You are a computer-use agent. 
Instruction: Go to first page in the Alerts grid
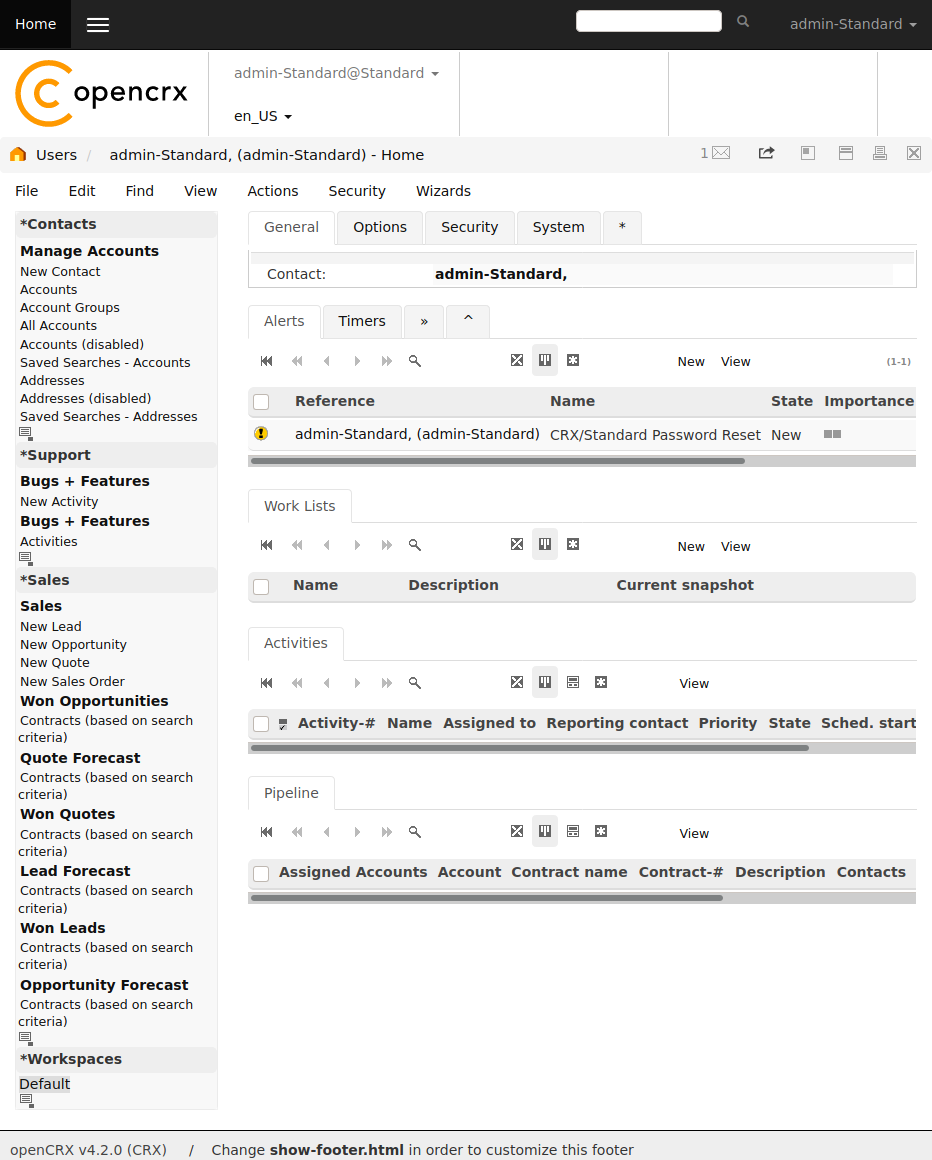266,361
